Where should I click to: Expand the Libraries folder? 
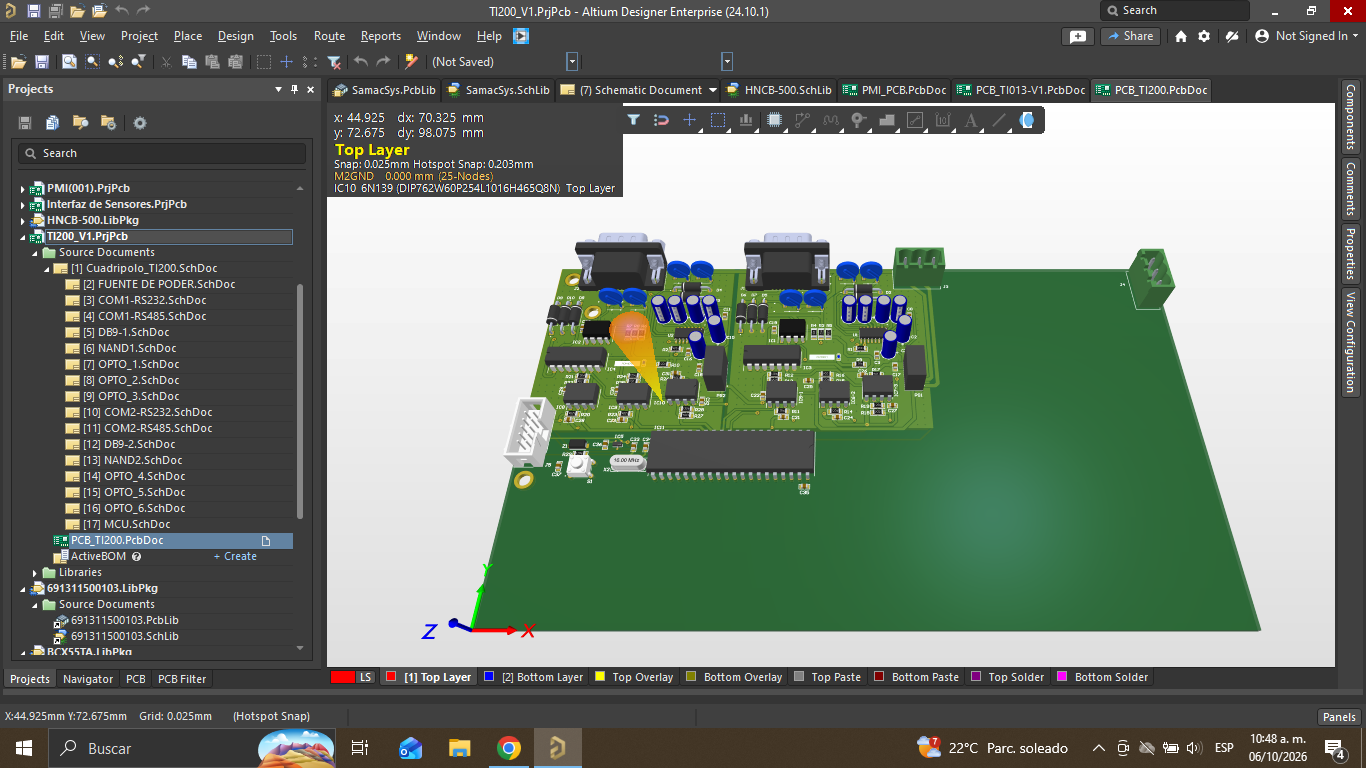pos(35,572)
